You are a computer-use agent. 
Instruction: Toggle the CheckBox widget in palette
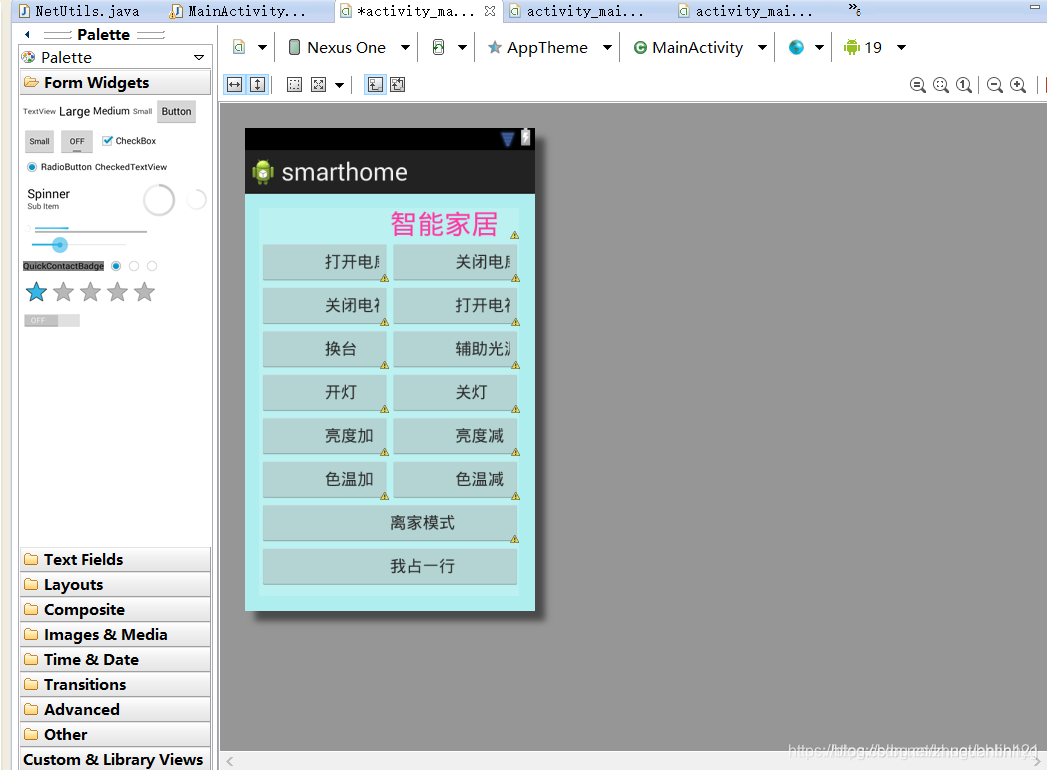tap(129, 141)
